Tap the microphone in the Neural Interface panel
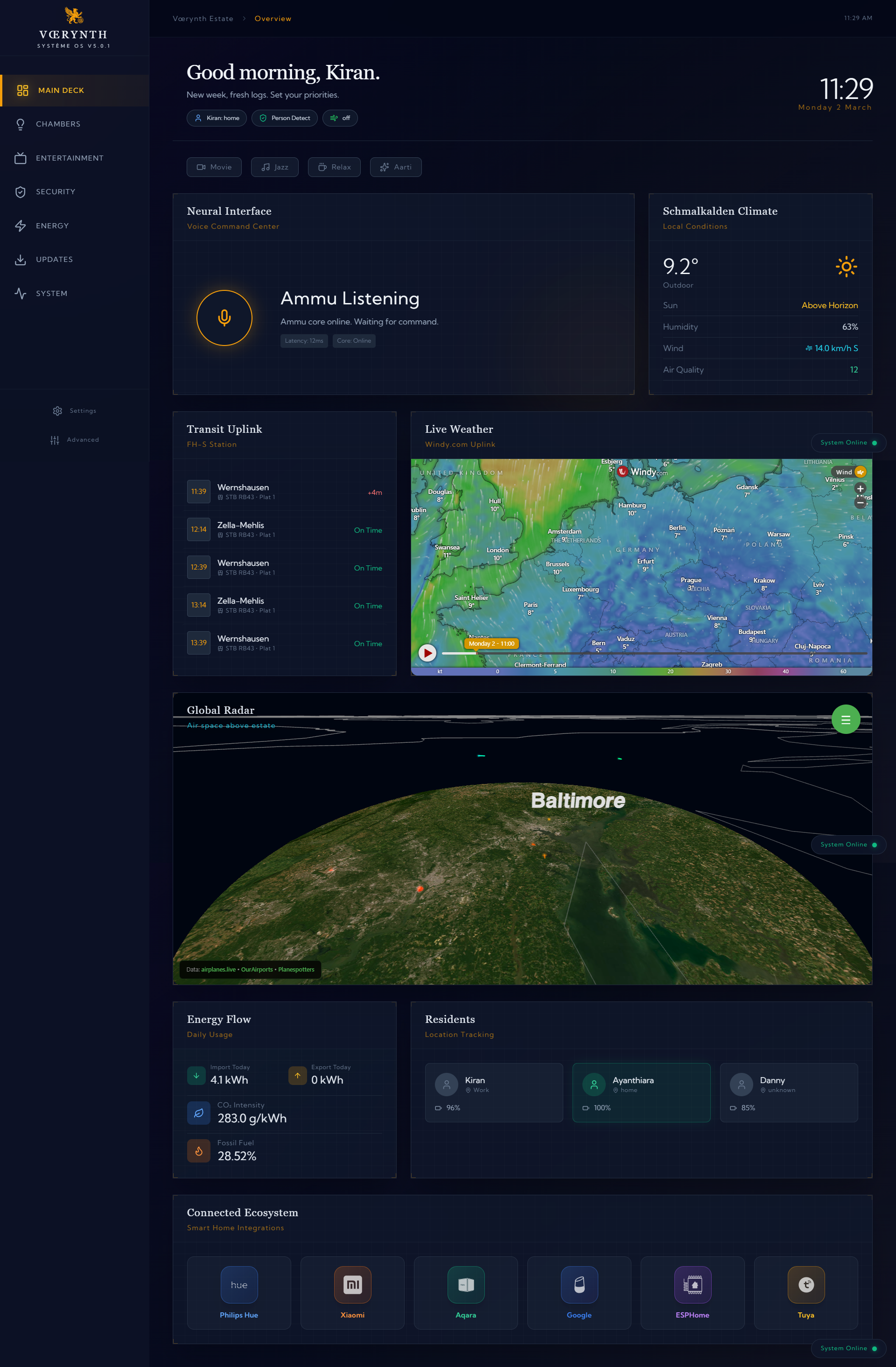Image resolution: width=896 pixels, height=1367 pixels. pyautogui.click(x=224, y=317)
